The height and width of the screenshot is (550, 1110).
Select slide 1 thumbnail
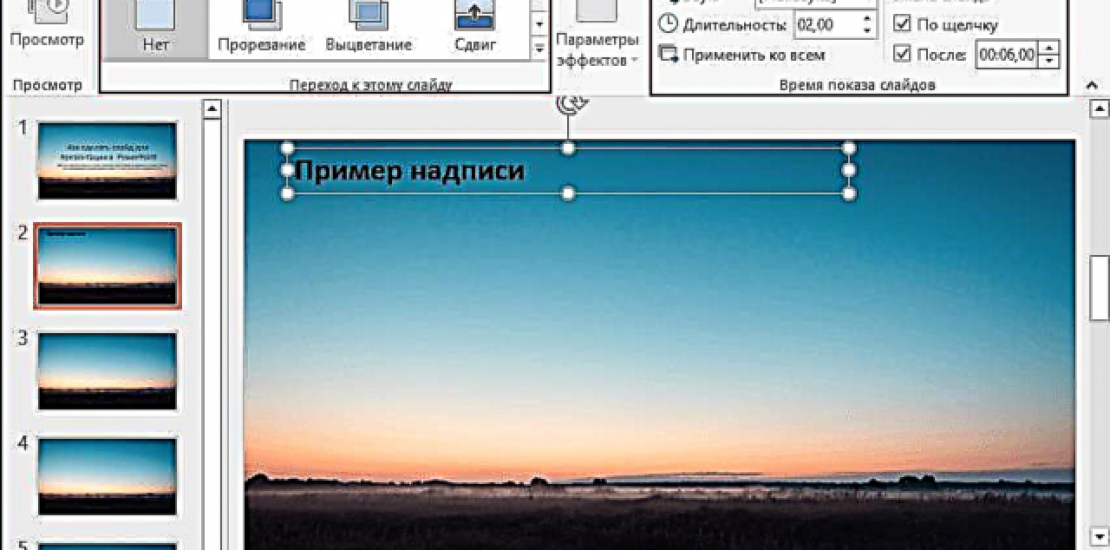point(107,160)
